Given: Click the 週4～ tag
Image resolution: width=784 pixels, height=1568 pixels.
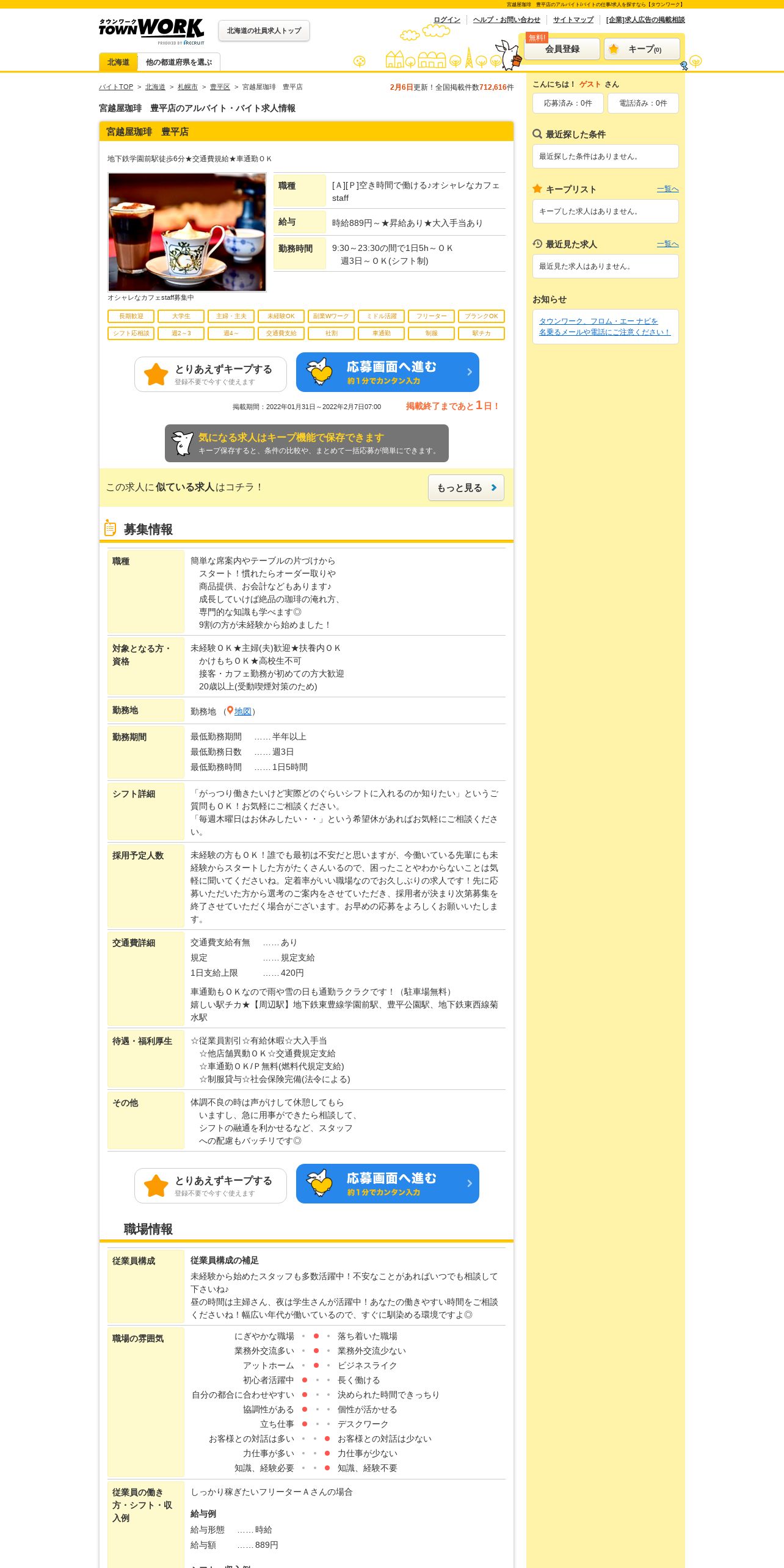Looking at the screenshot, I should 231,333.
